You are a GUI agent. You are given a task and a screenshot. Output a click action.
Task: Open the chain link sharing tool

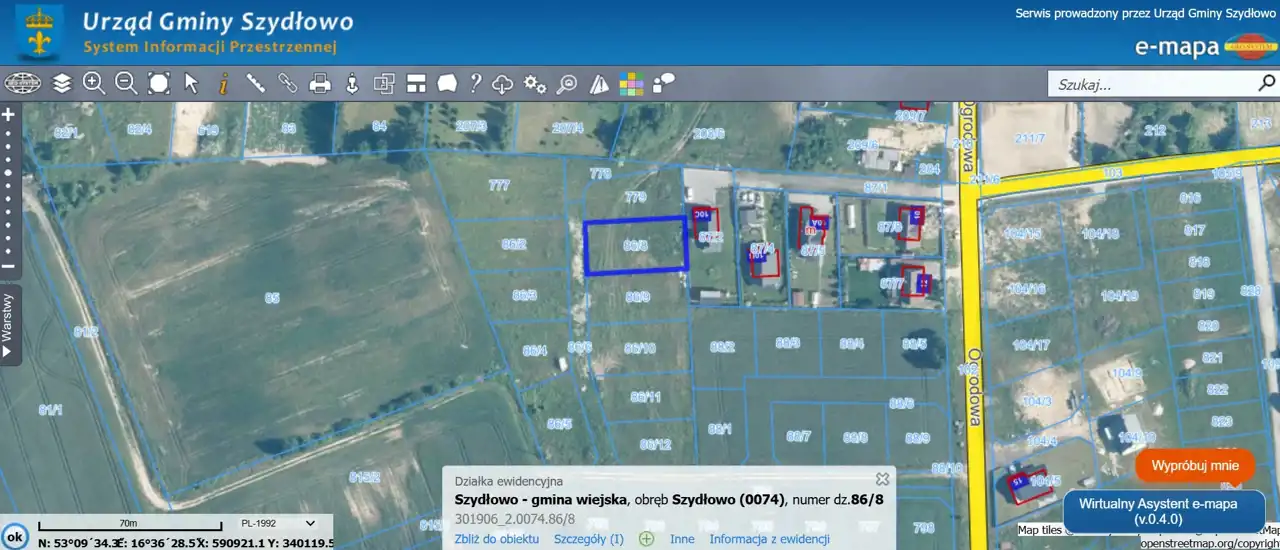288,83
